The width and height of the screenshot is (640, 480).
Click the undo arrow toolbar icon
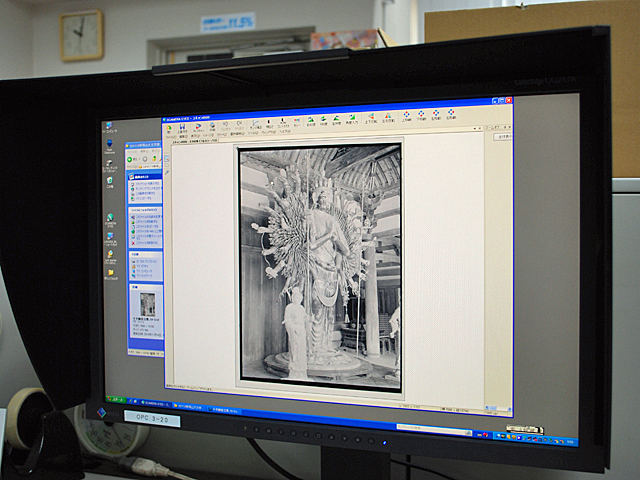point(225,125)
